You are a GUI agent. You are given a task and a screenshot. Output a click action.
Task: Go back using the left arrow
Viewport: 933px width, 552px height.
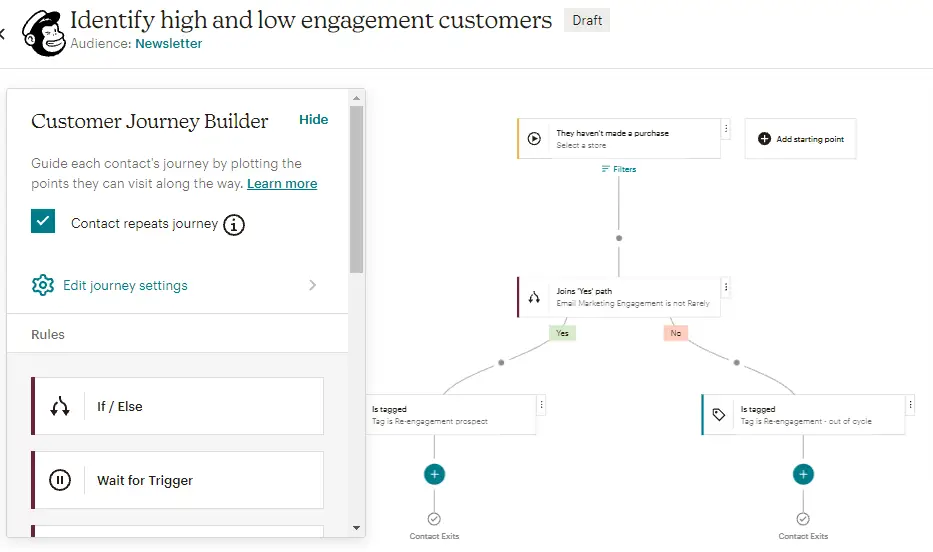click(x=2, y=34)
